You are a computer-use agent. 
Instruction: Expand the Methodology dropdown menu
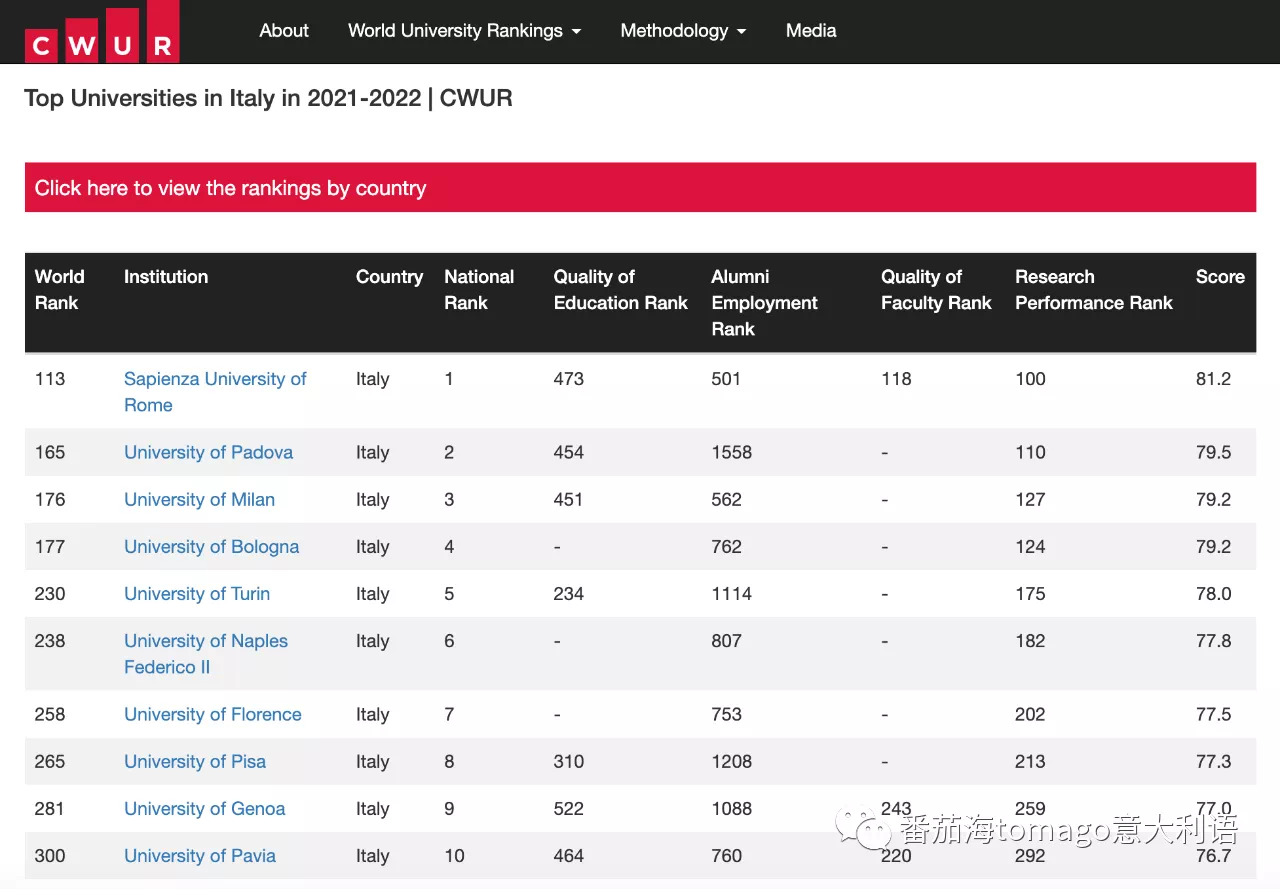coord(683,31)
